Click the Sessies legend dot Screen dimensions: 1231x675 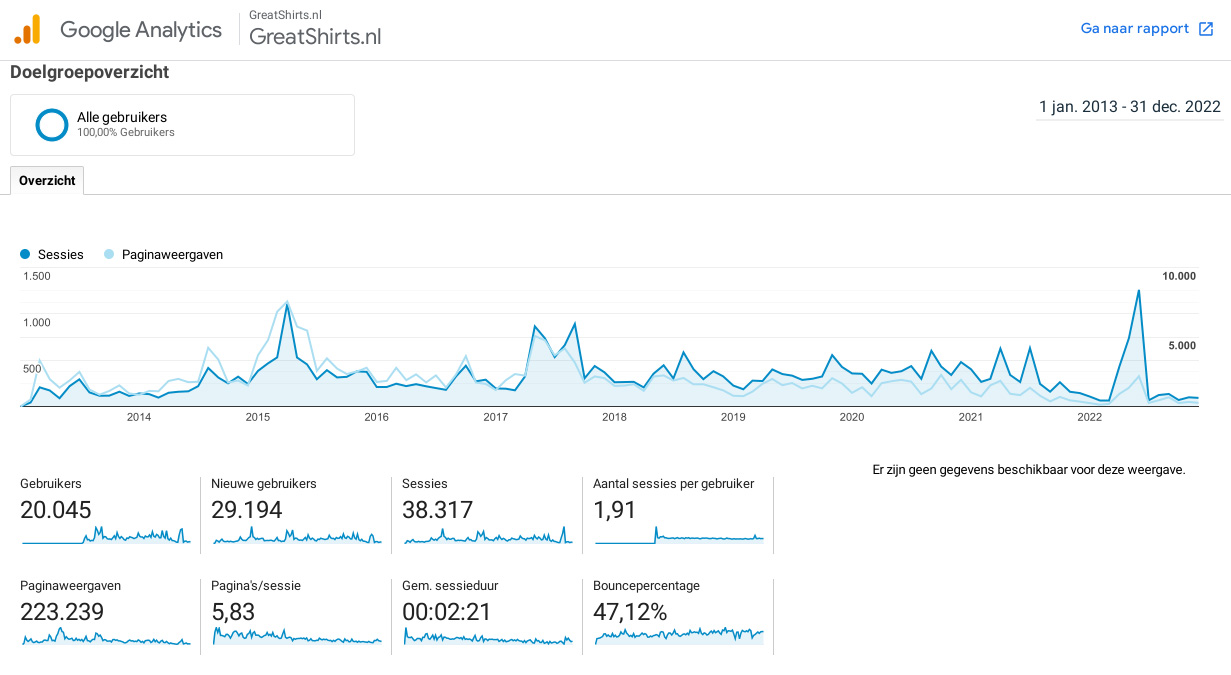pyautogui.click(x=26, y=255)
